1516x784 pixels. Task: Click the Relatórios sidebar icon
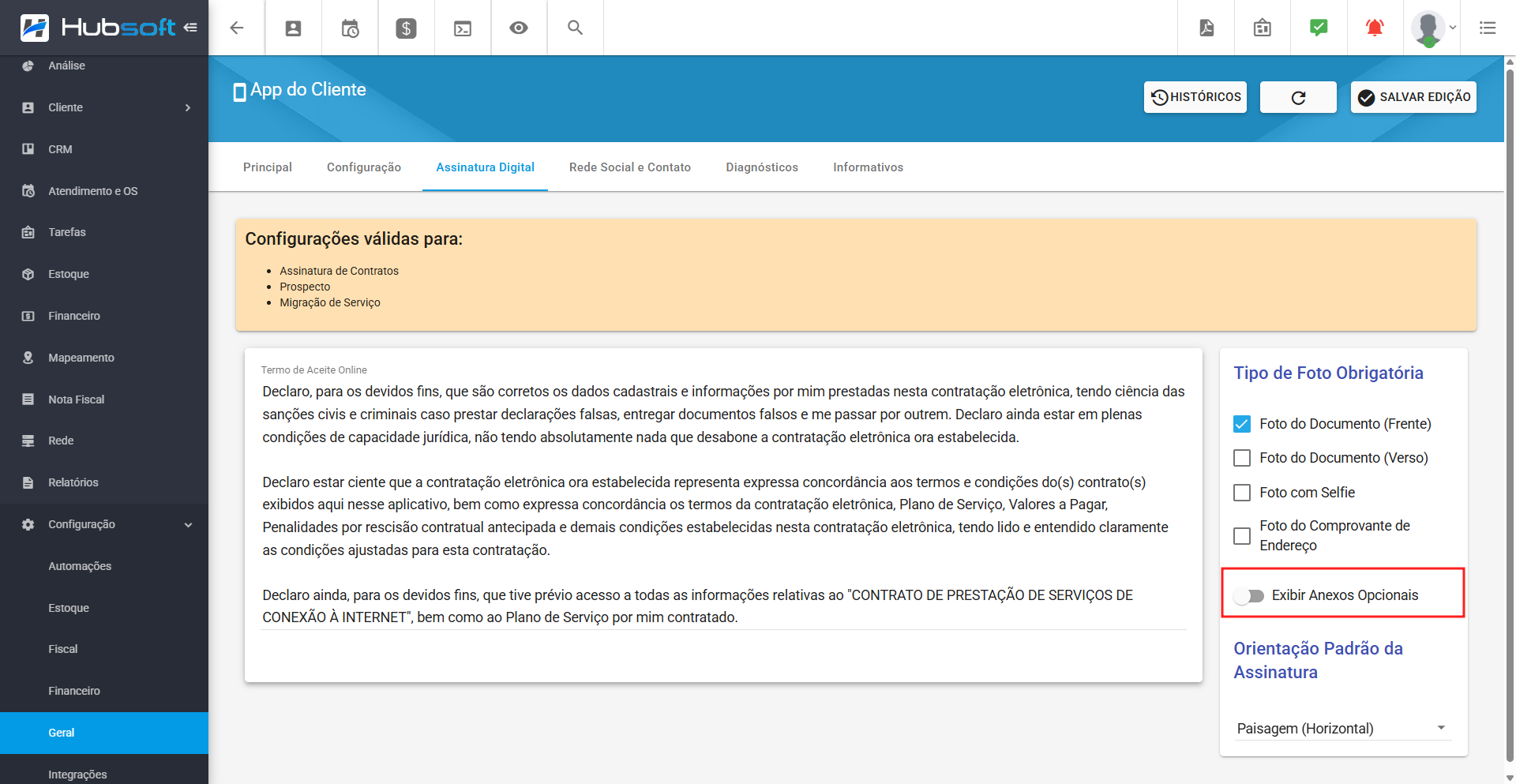(28, 482)
